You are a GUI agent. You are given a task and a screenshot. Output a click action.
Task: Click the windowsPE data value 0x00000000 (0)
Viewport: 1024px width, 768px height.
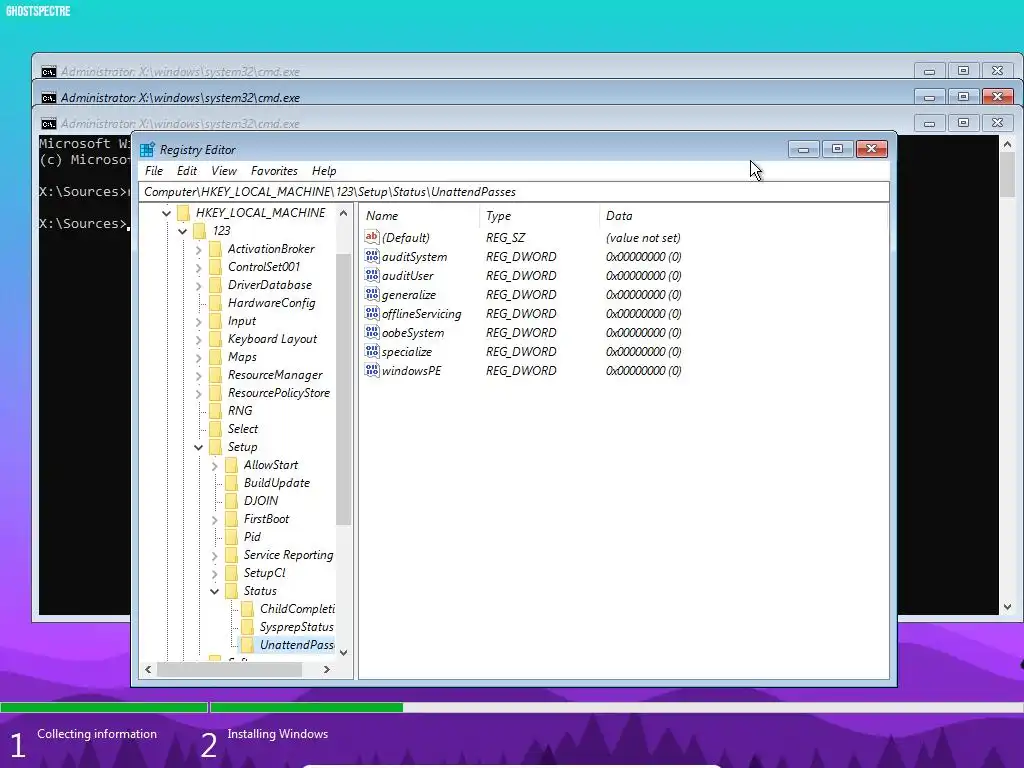tap(643, 370)
